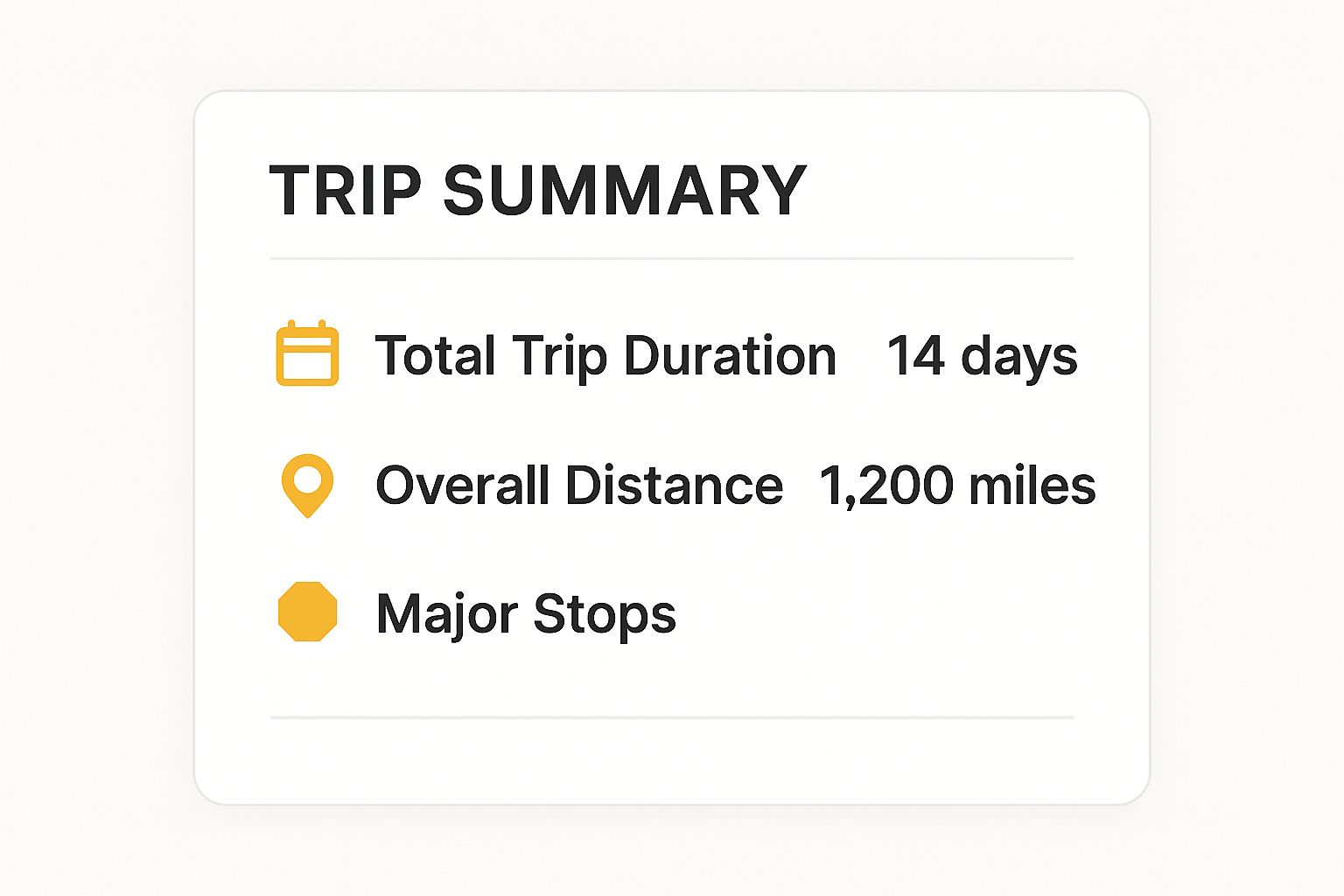Screen dimensions: 1344x896
Task: Click the yellow map pin icon
Action: pos(307,486)
